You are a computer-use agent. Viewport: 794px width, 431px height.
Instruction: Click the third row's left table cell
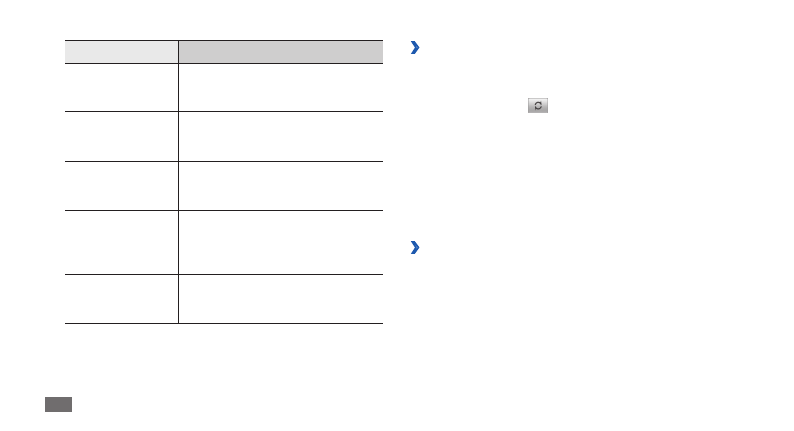point(121,185)
